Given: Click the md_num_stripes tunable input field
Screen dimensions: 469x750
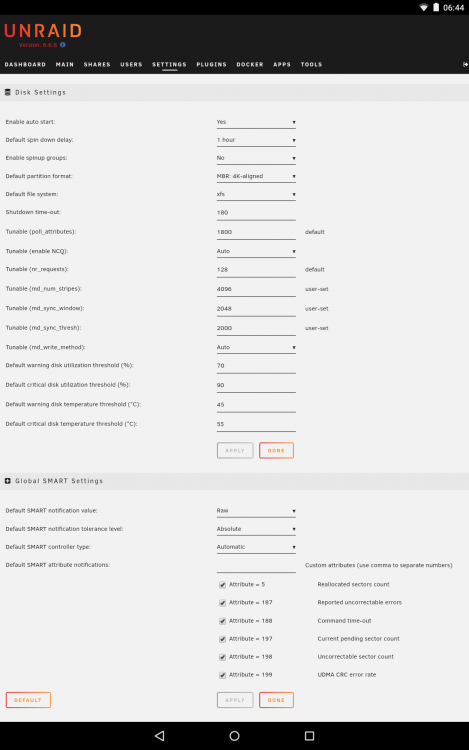Looking at the screenshot, I should pos(256,289).
